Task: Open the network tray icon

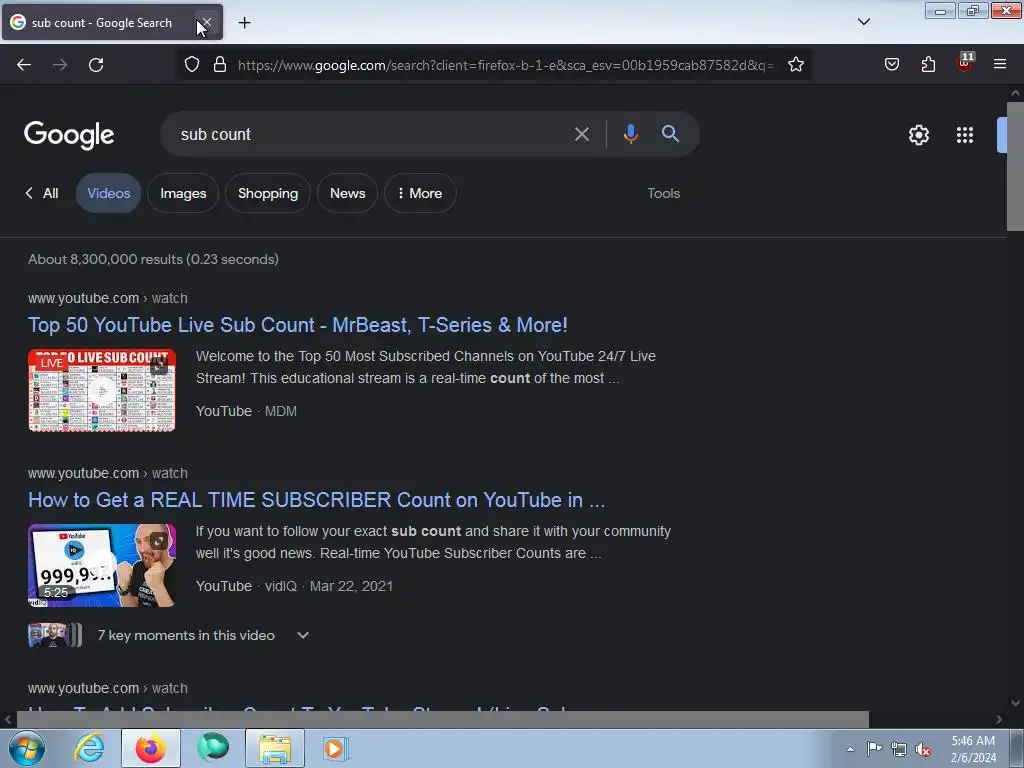Action: pyautogui.click(x=899, y=749)
